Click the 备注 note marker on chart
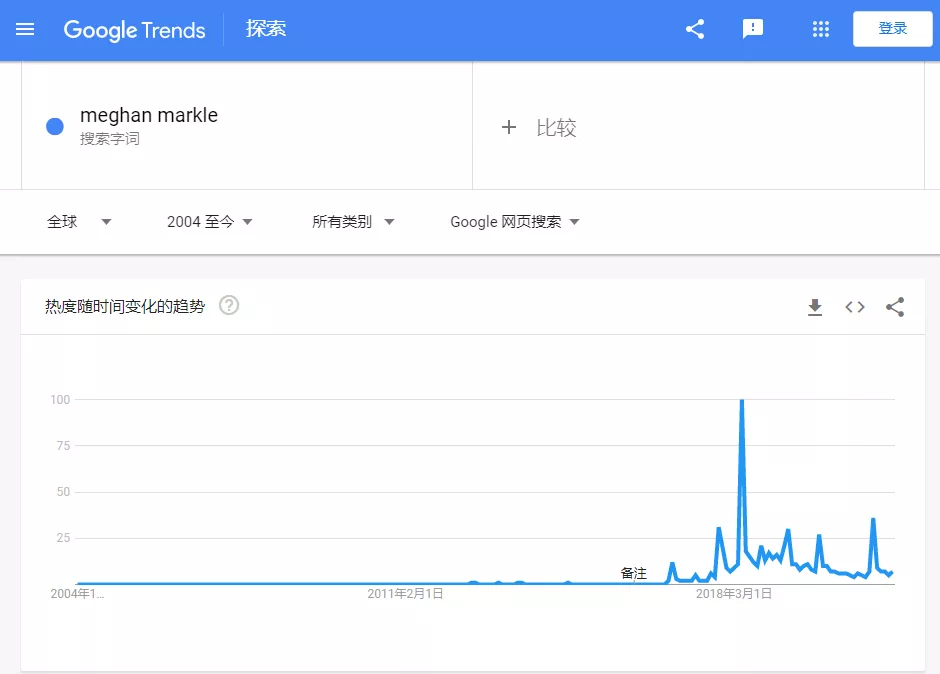The image size is (940, 674). click(633, 573)
